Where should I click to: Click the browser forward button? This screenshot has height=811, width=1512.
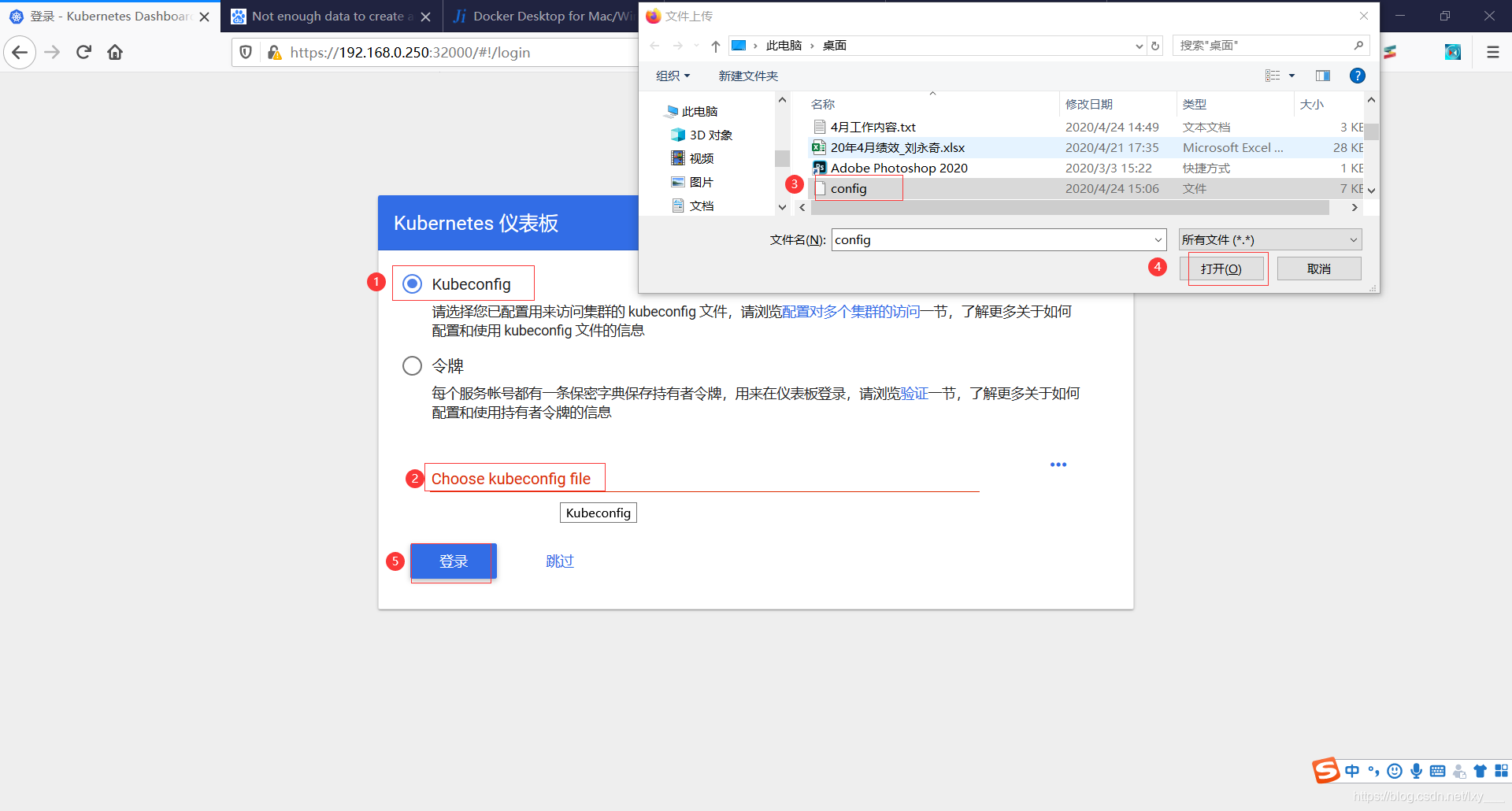pos(52,53)
